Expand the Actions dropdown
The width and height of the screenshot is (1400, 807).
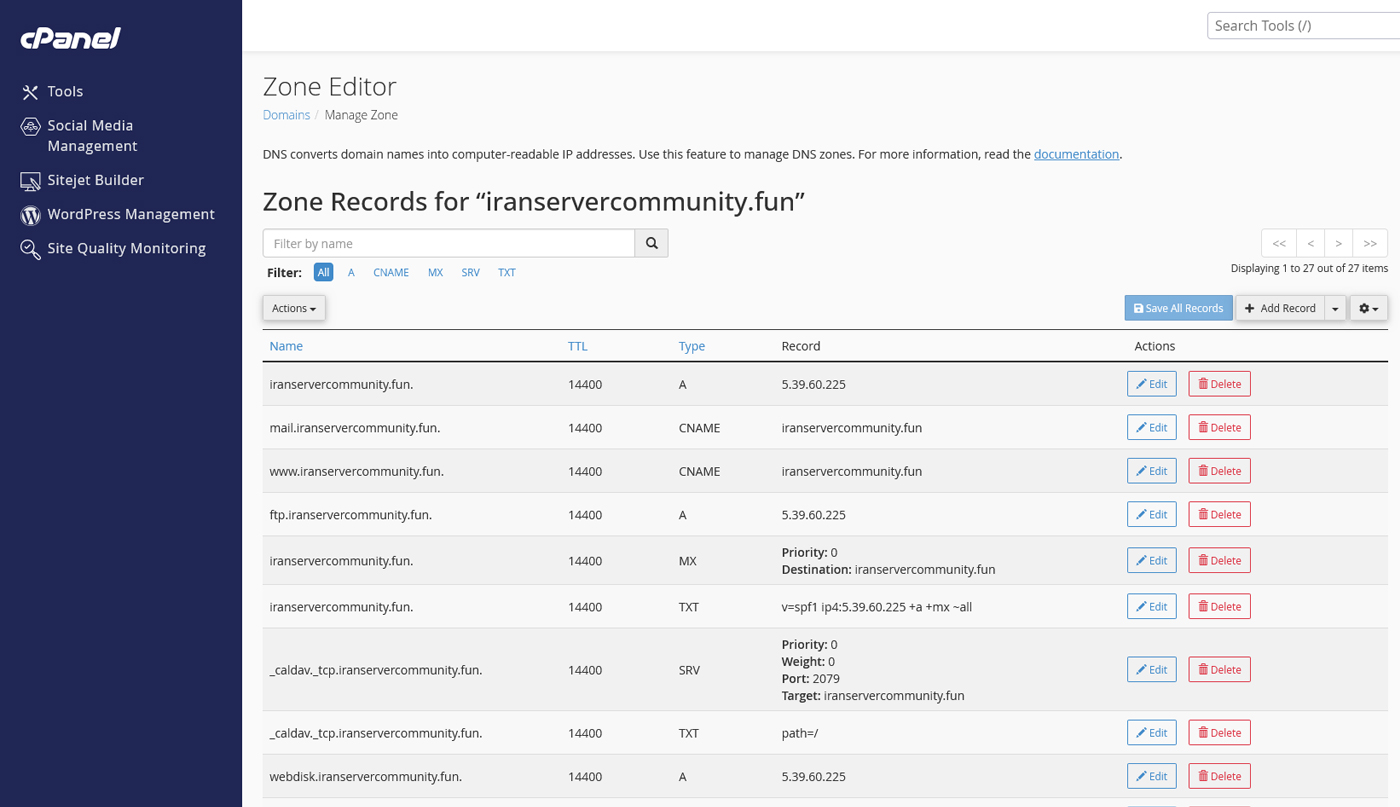(x=294, y=308)
